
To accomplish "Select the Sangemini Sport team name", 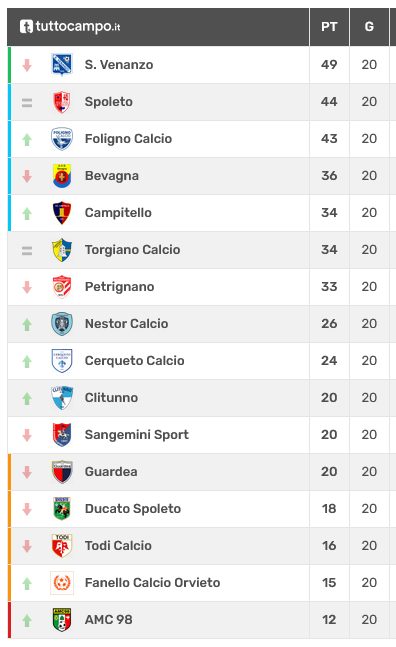I will (x=137, y=434).
